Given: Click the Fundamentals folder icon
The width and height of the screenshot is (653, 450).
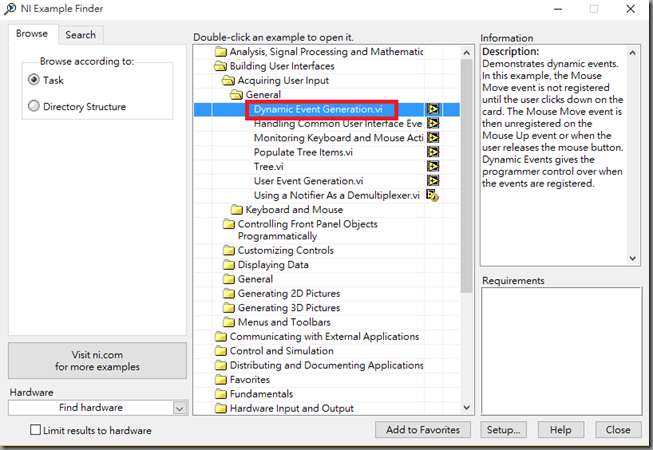Looking at the screenshot, I should coord(220,394).
